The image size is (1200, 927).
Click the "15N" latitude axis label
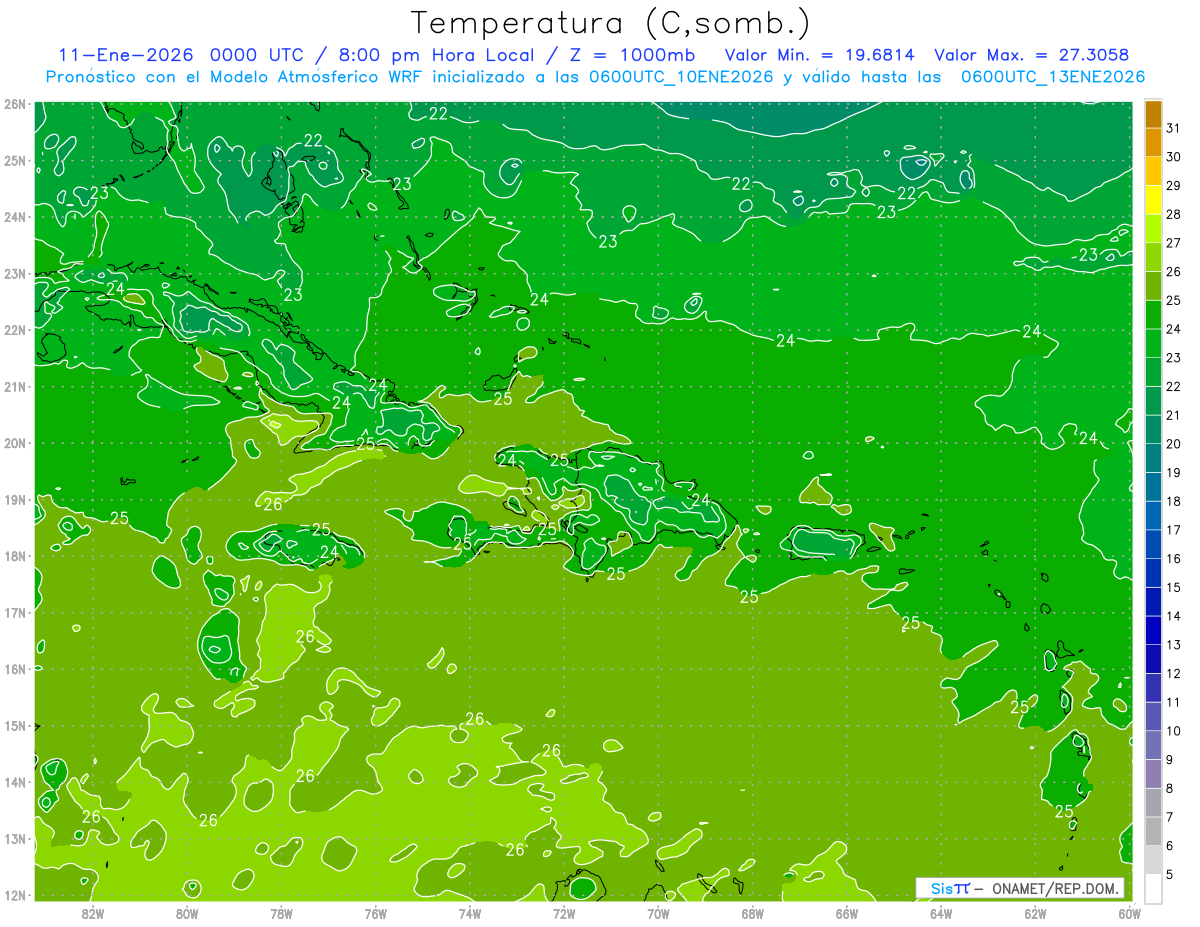pos(14,725)
